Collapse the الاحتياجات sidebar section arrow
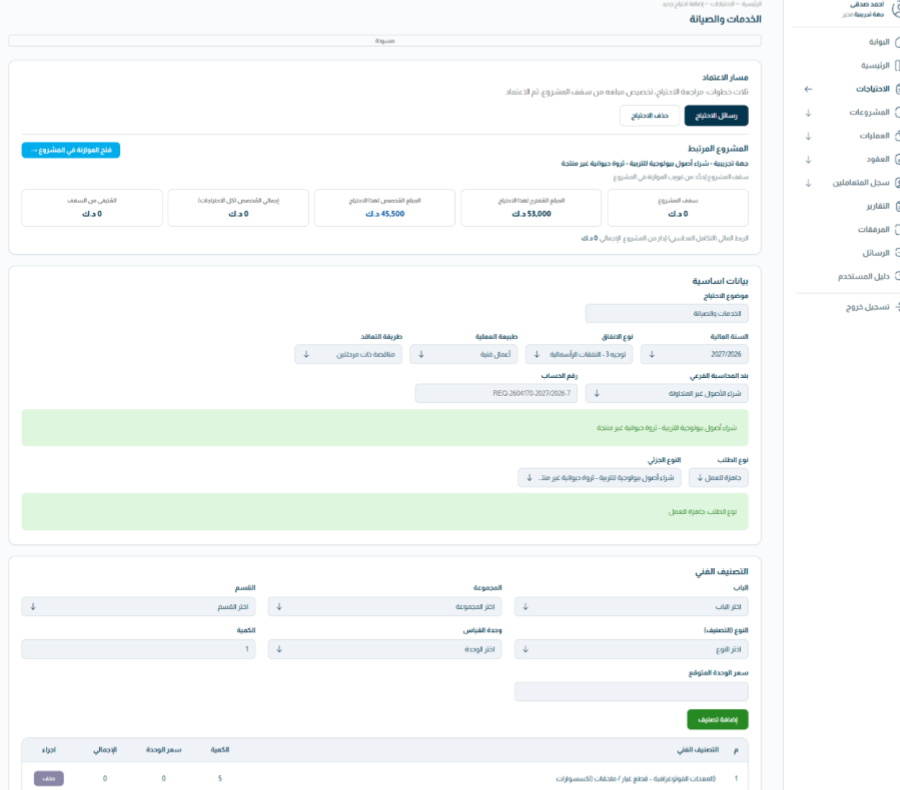 (x=808, y=89)
